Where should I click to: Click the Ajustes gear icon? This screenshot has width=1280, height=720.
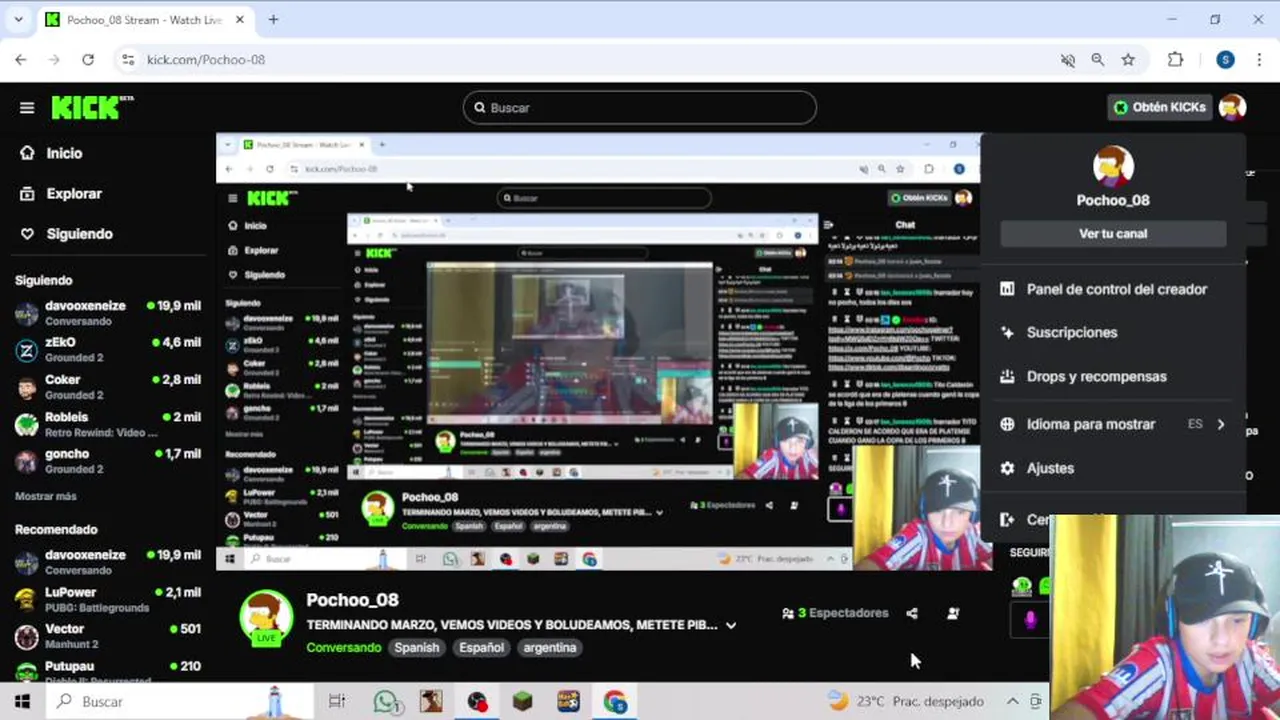click(1007, 468)
